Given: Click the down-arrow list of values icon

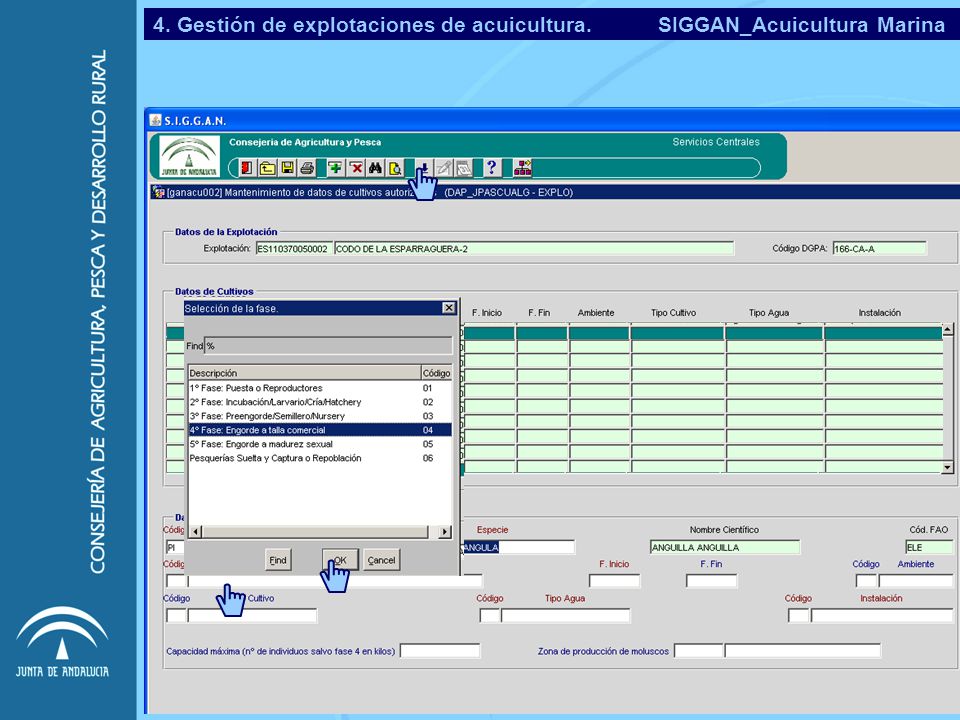Looking at the screenshot, I should (x=424, y=168).
